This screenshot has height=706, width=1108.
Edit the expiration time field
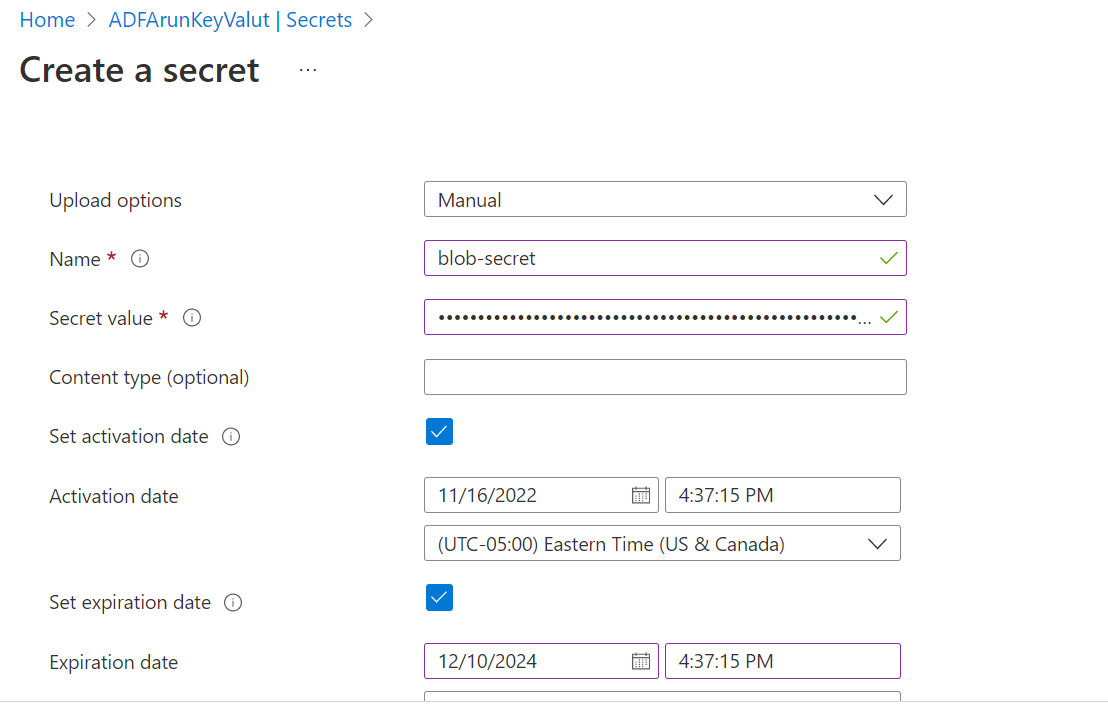click(x=782, y=661)
